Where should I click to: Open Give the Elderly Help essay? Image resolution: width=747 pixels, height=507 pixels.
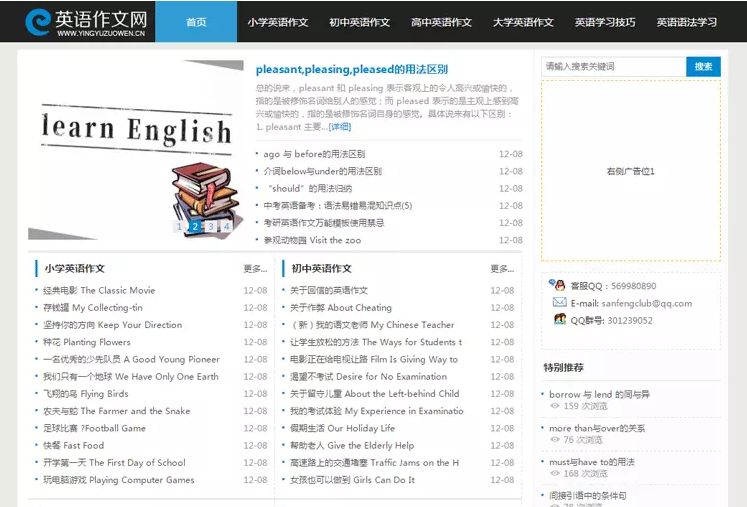point(352,445)
